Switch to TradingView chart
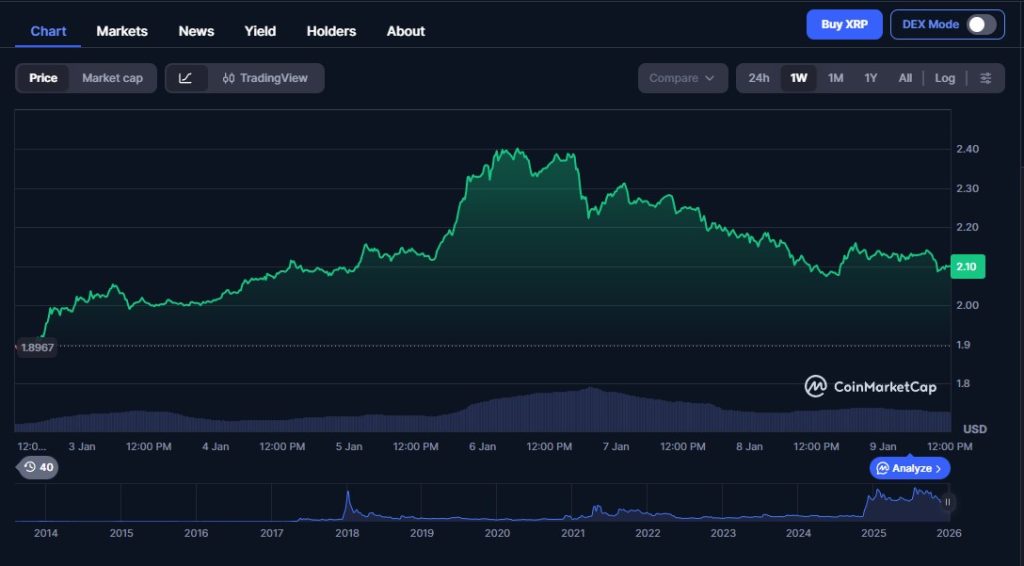The height and width of the screenshot is (566, 1024). pyautogui.click(x=265, y=78)
